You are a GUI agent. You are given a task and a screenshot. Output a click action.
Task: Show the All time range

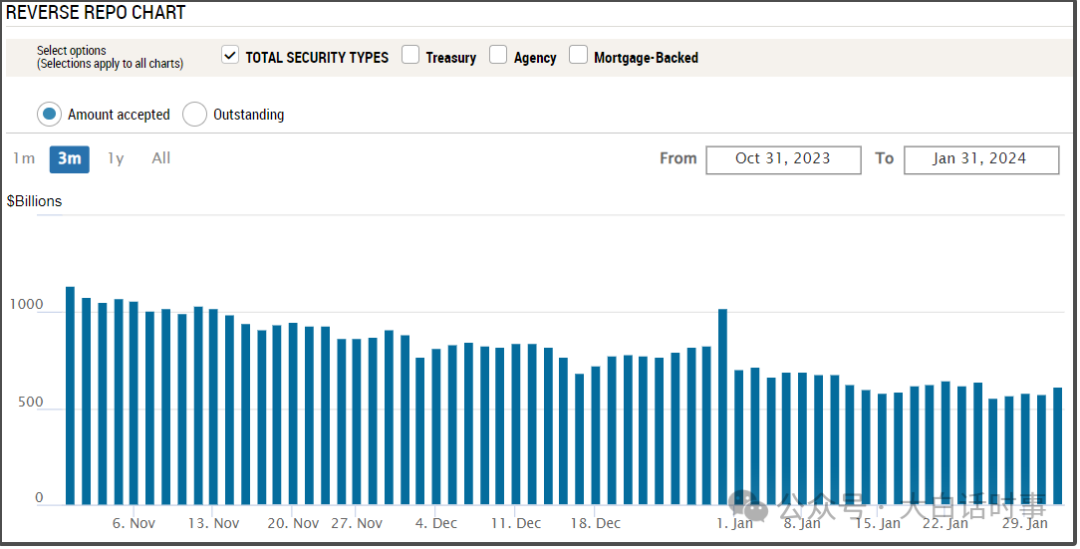(161, 158)
